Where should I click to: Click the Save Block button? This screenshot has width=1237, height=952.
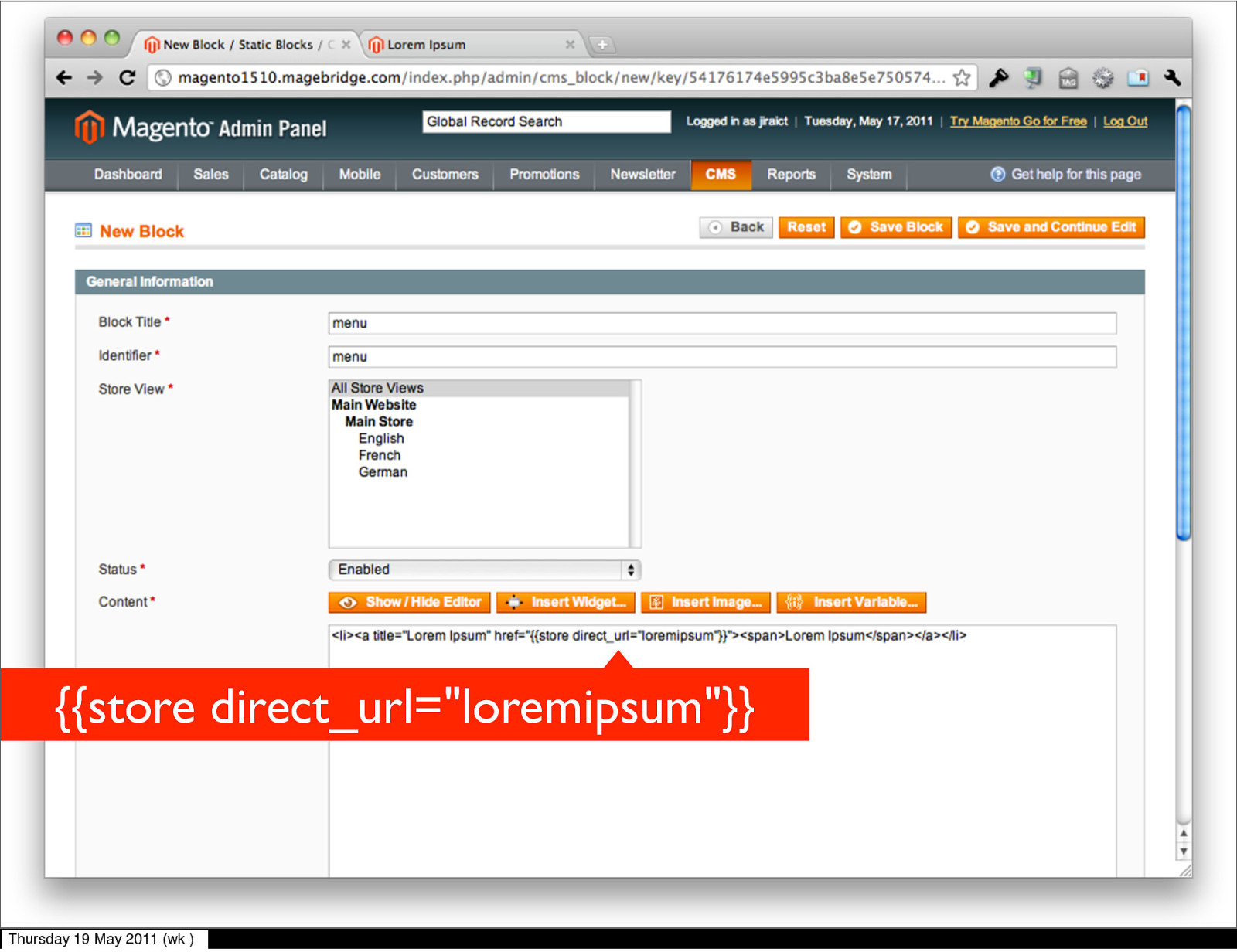click(896, 227)
